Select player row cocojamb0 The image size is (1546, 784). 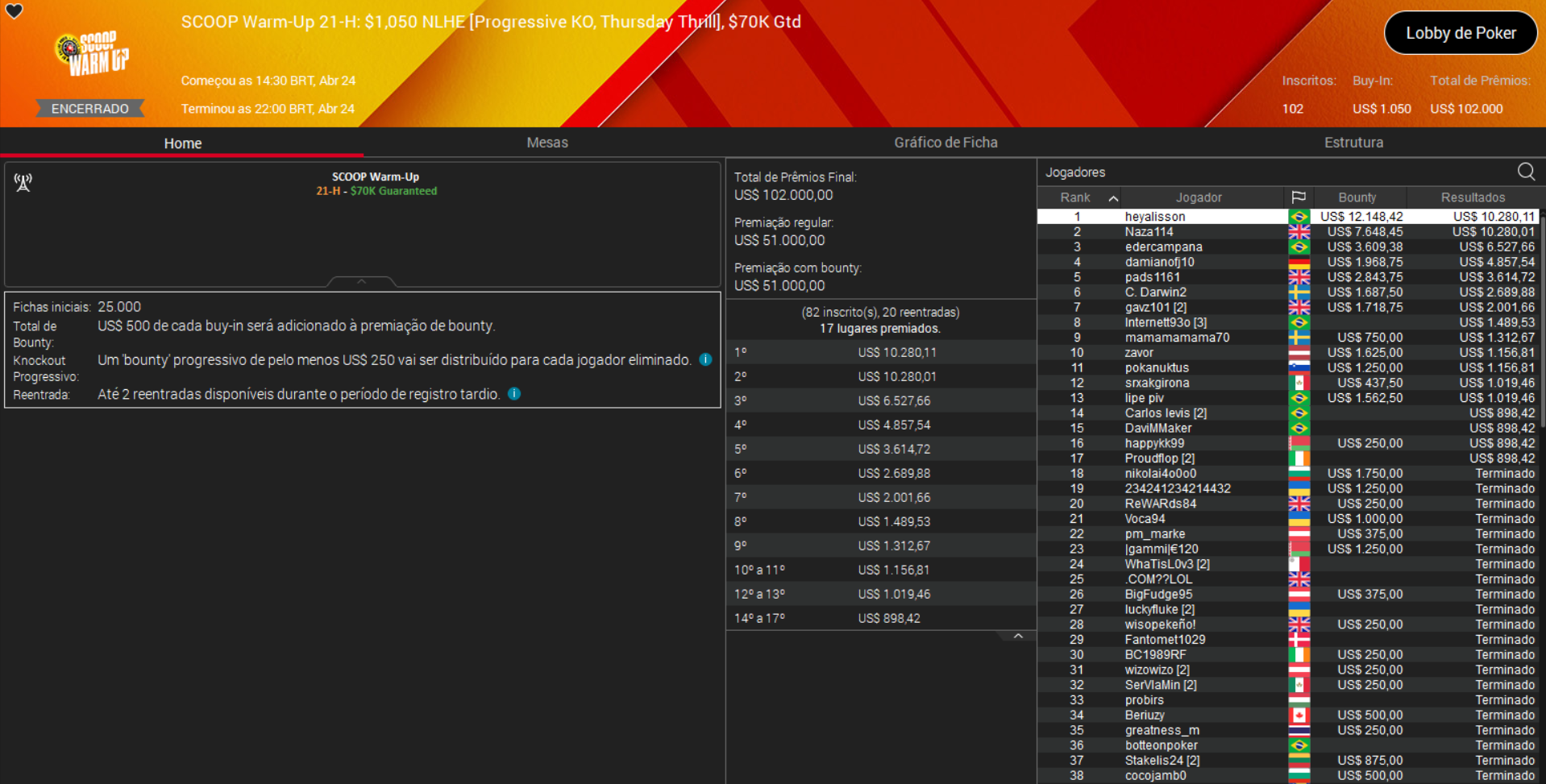(1288, 776)
